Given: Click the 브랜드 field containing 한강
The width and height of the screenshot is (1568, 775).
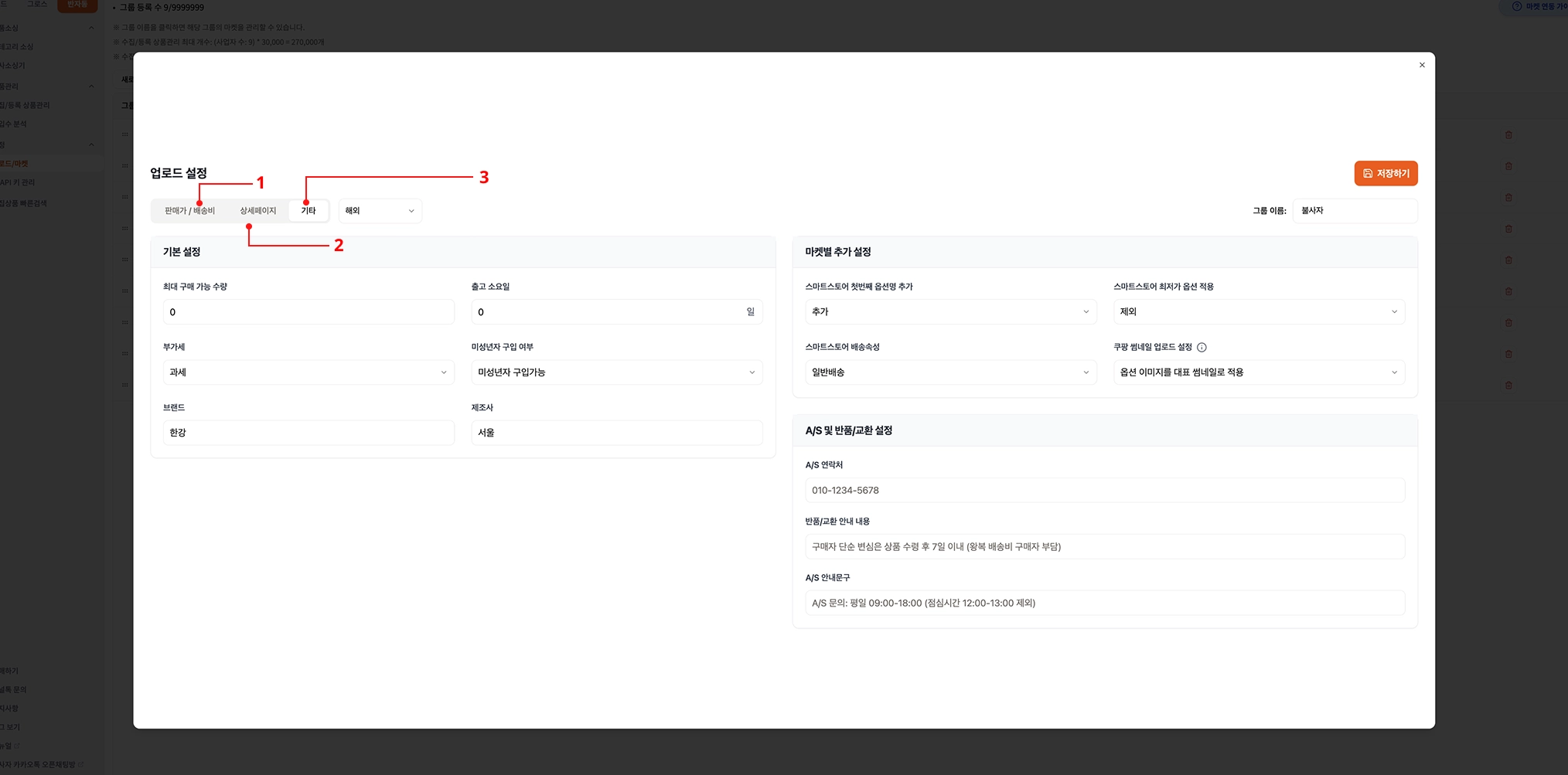Looking at the screenshot, I should coord(308,433).
